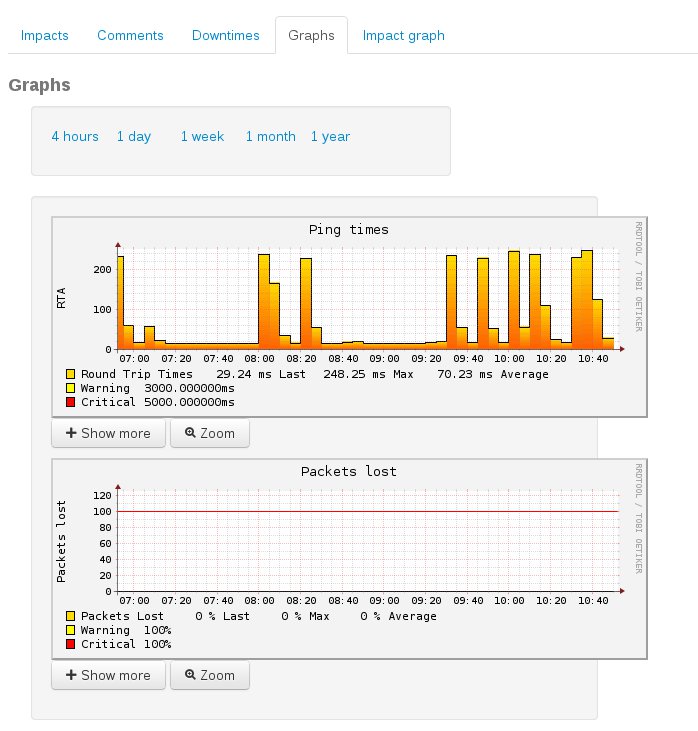Screen dimensions: 698x731
Task: Switch graphs to 1 year range
Action: 330,136
